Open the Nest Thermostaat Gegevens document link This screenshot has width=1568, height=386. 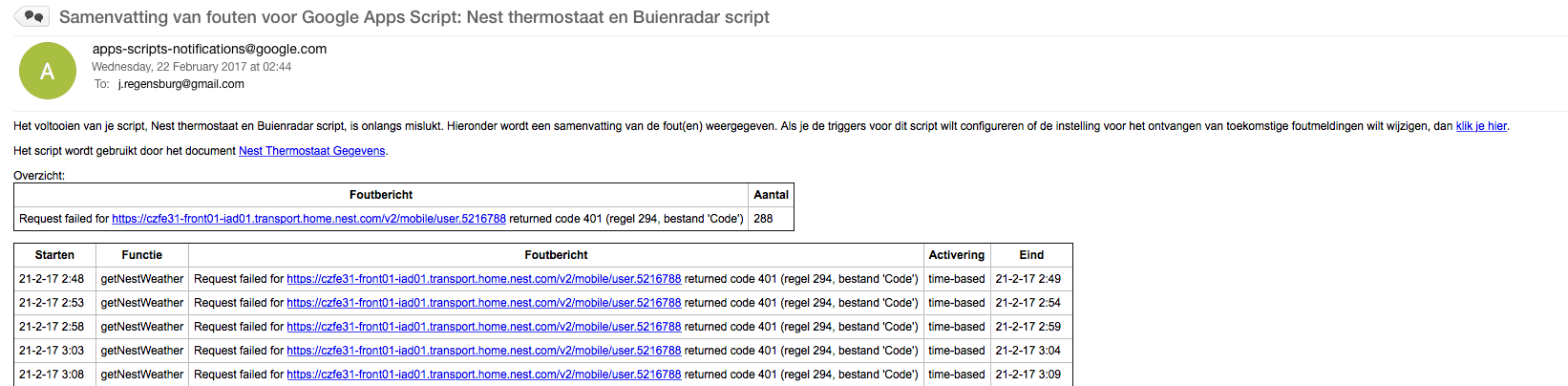click(311, 151)
